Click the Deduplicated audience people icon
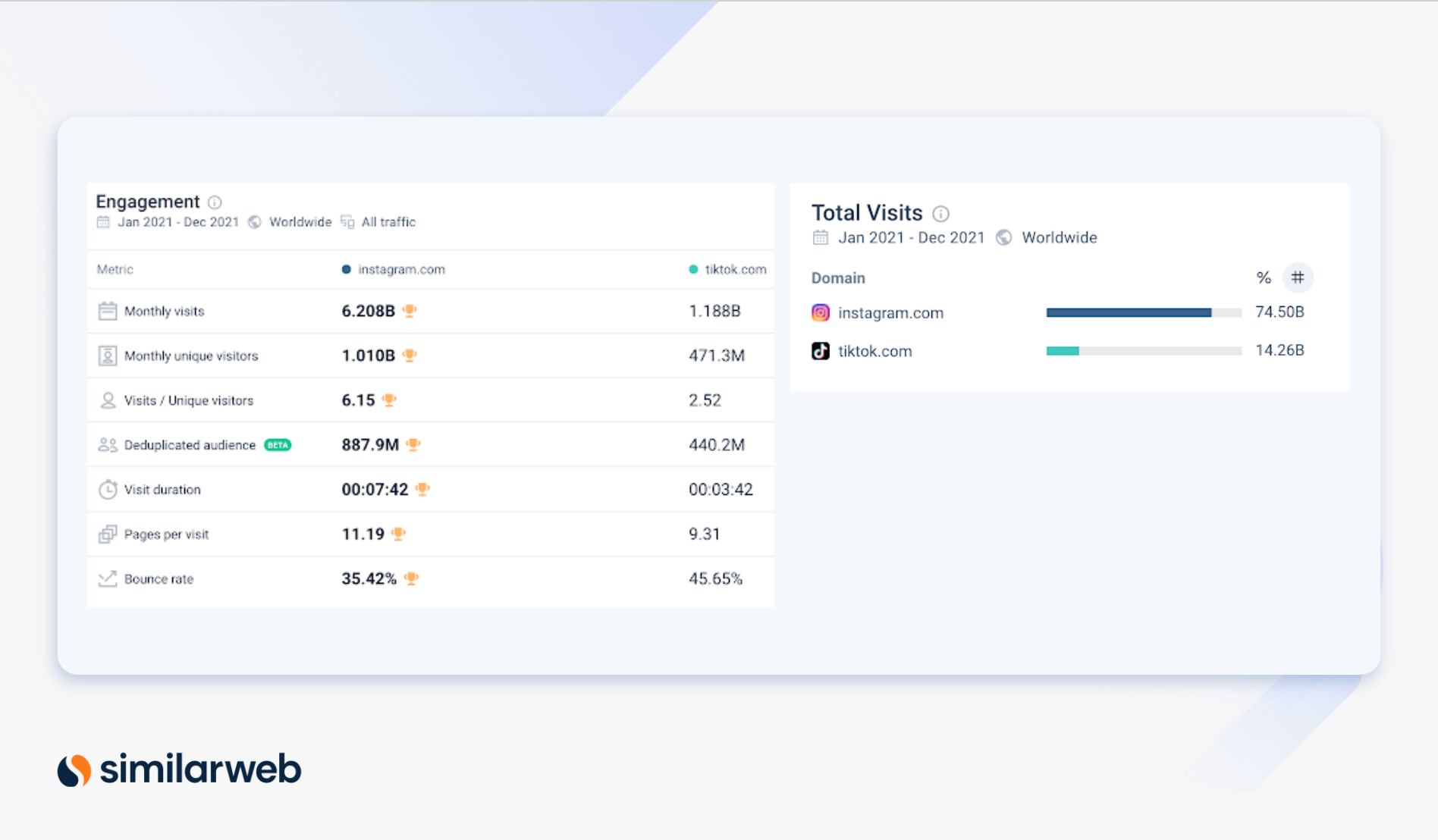Screen dimensions: 1438x840 108,445
